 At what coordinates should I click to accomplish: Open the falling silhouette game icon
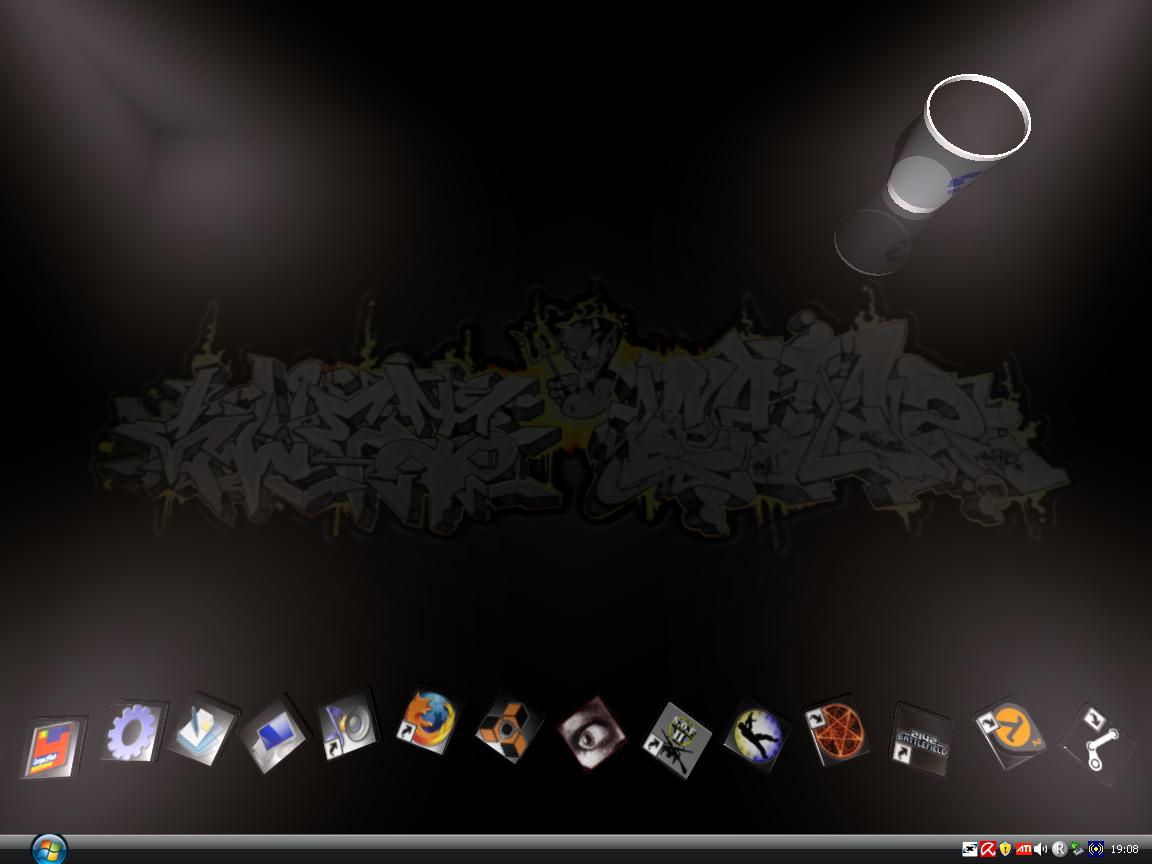pos(755,734)
